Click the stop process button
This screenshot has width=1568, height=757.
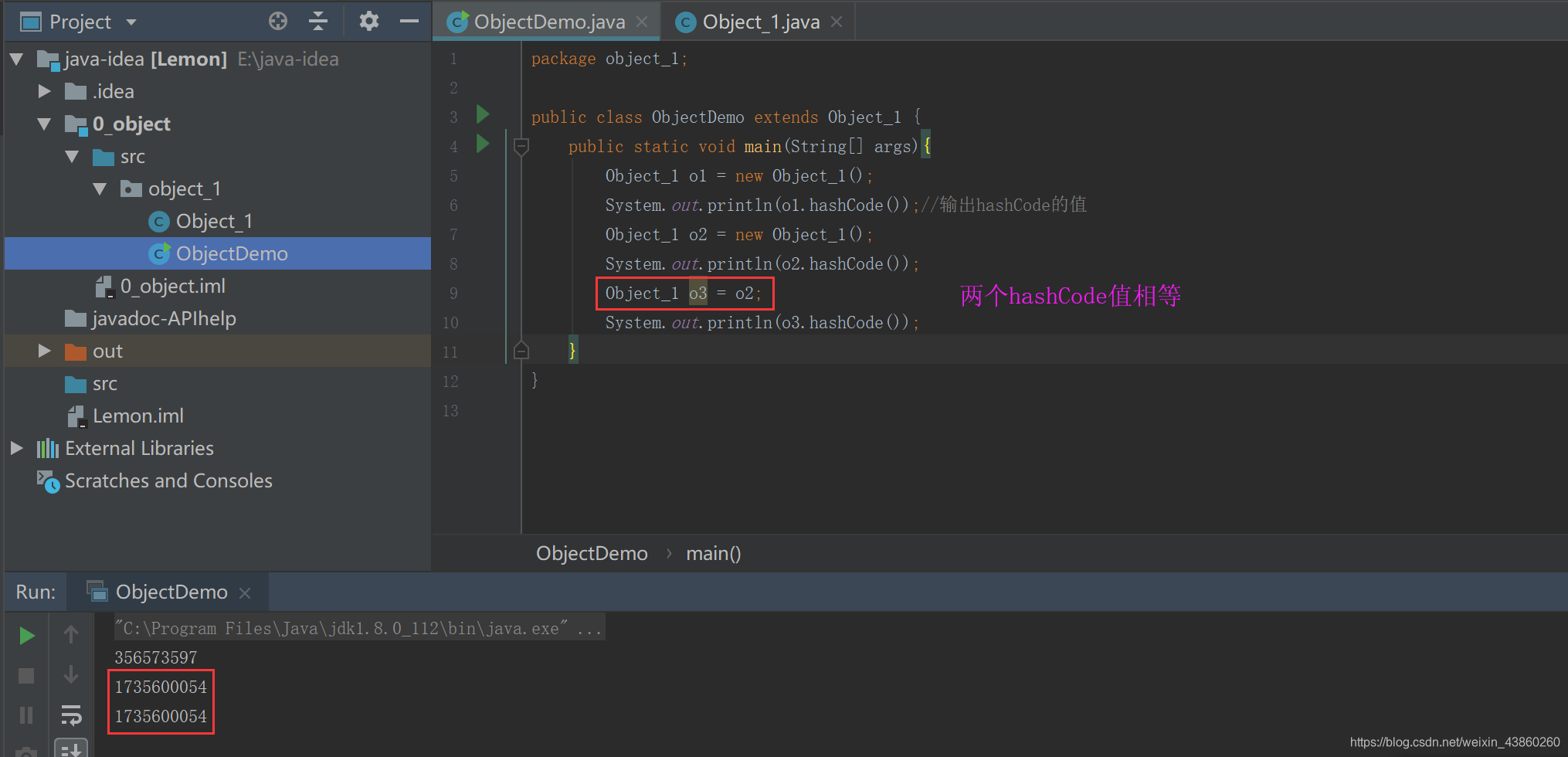26,676
